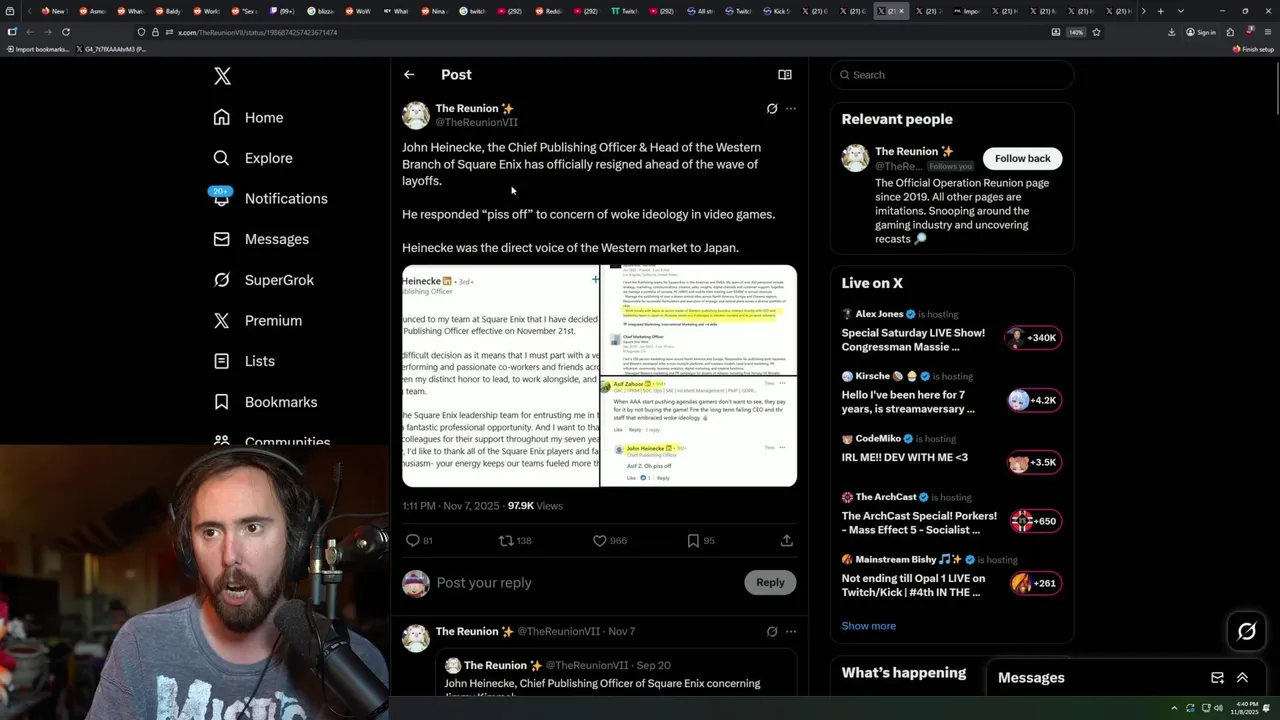Image resolution: width=1280 pixels, height=720 pixels.
Task: Open the 'piss off' comment screenshot image
Action: click(699, 432)
